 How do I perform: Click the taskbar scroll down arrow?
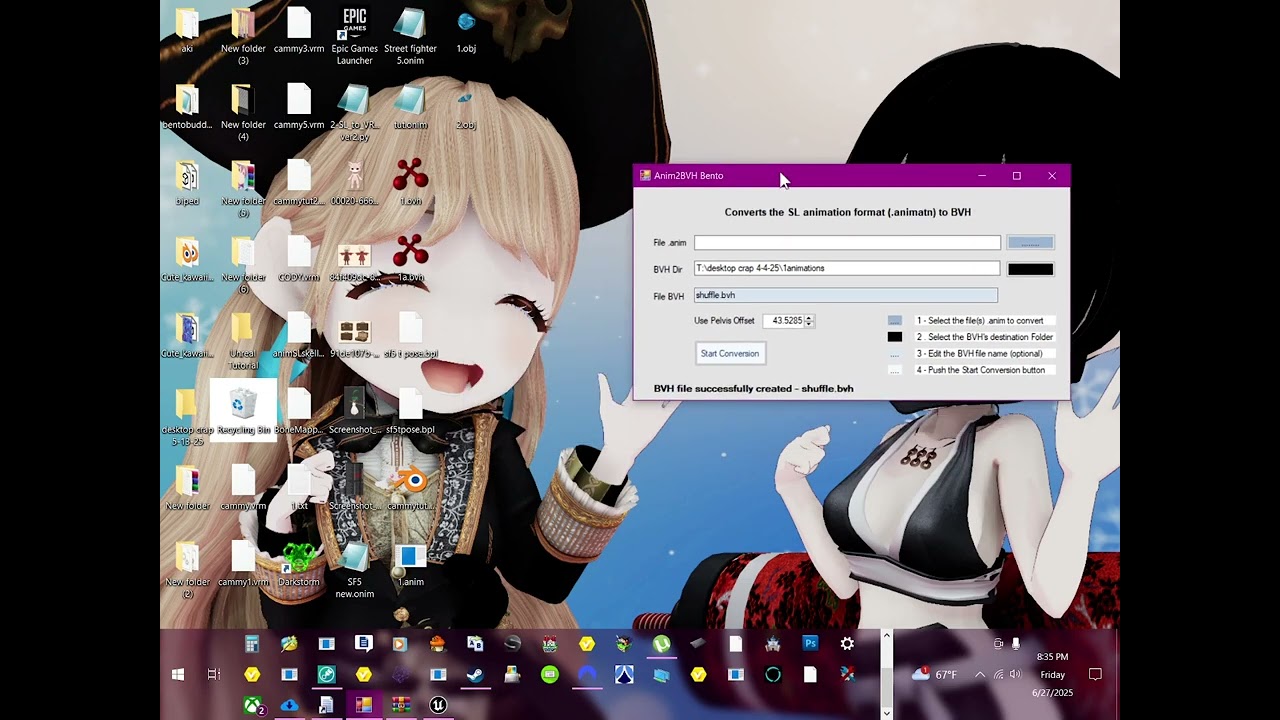[x=886, y=713]
